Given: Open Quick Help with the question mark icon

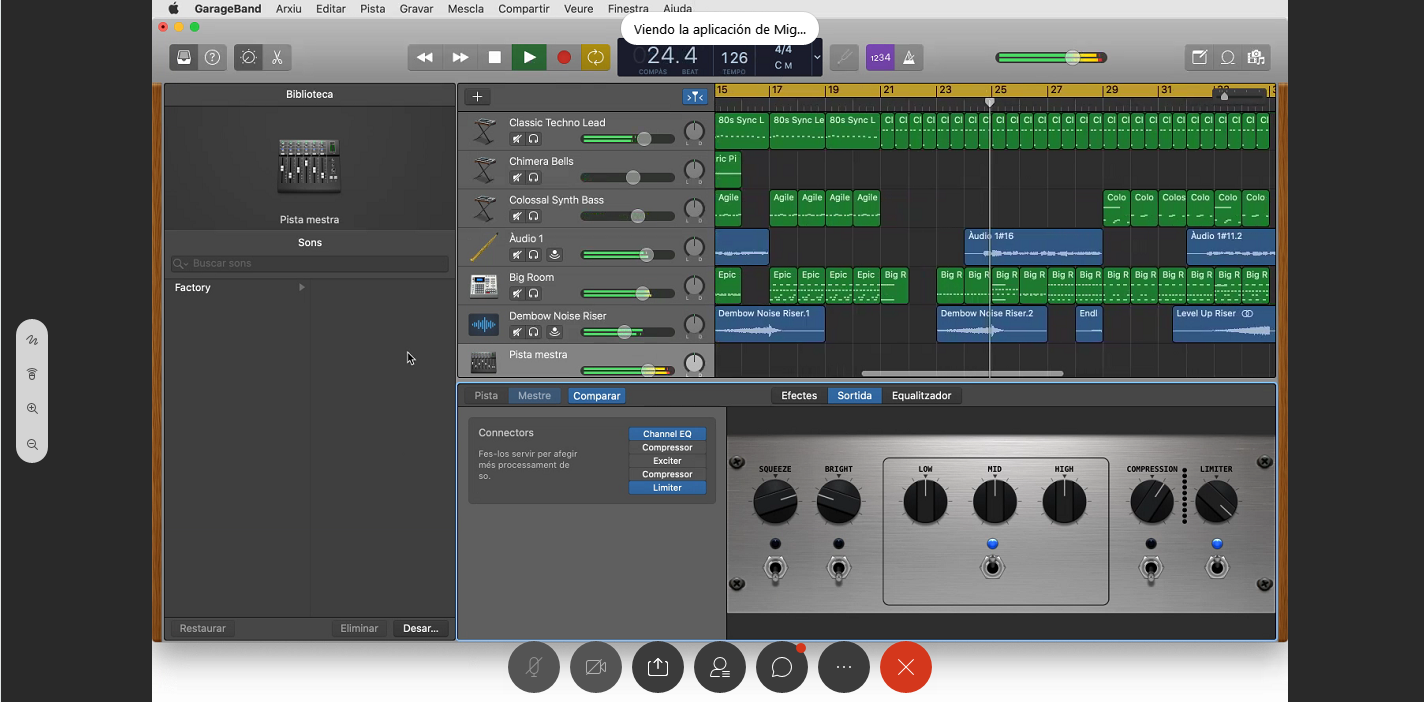Looking at the screenshot, I should tap(212, 57).
